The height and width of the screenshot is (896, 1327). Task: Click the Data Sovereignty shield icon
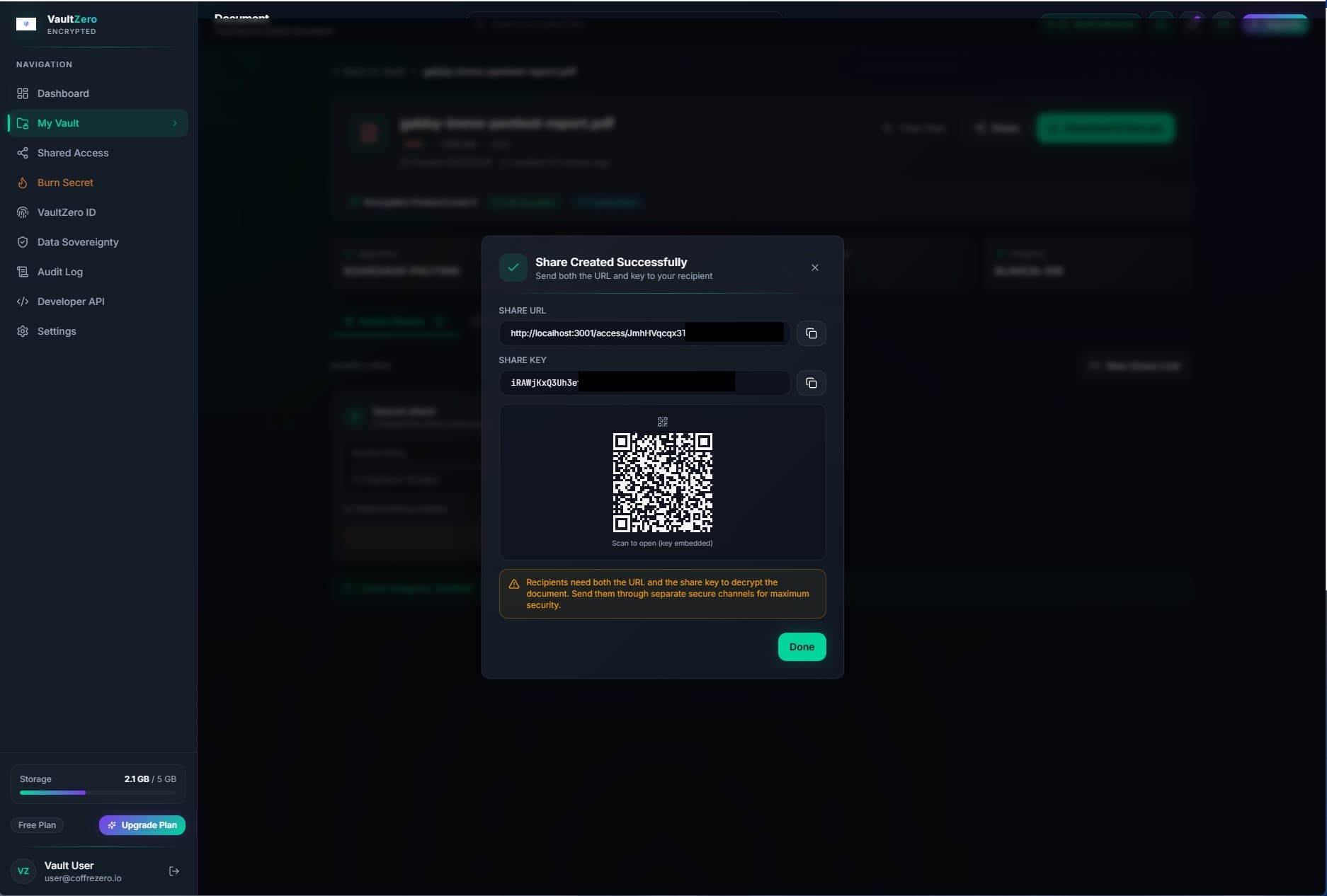23,242
